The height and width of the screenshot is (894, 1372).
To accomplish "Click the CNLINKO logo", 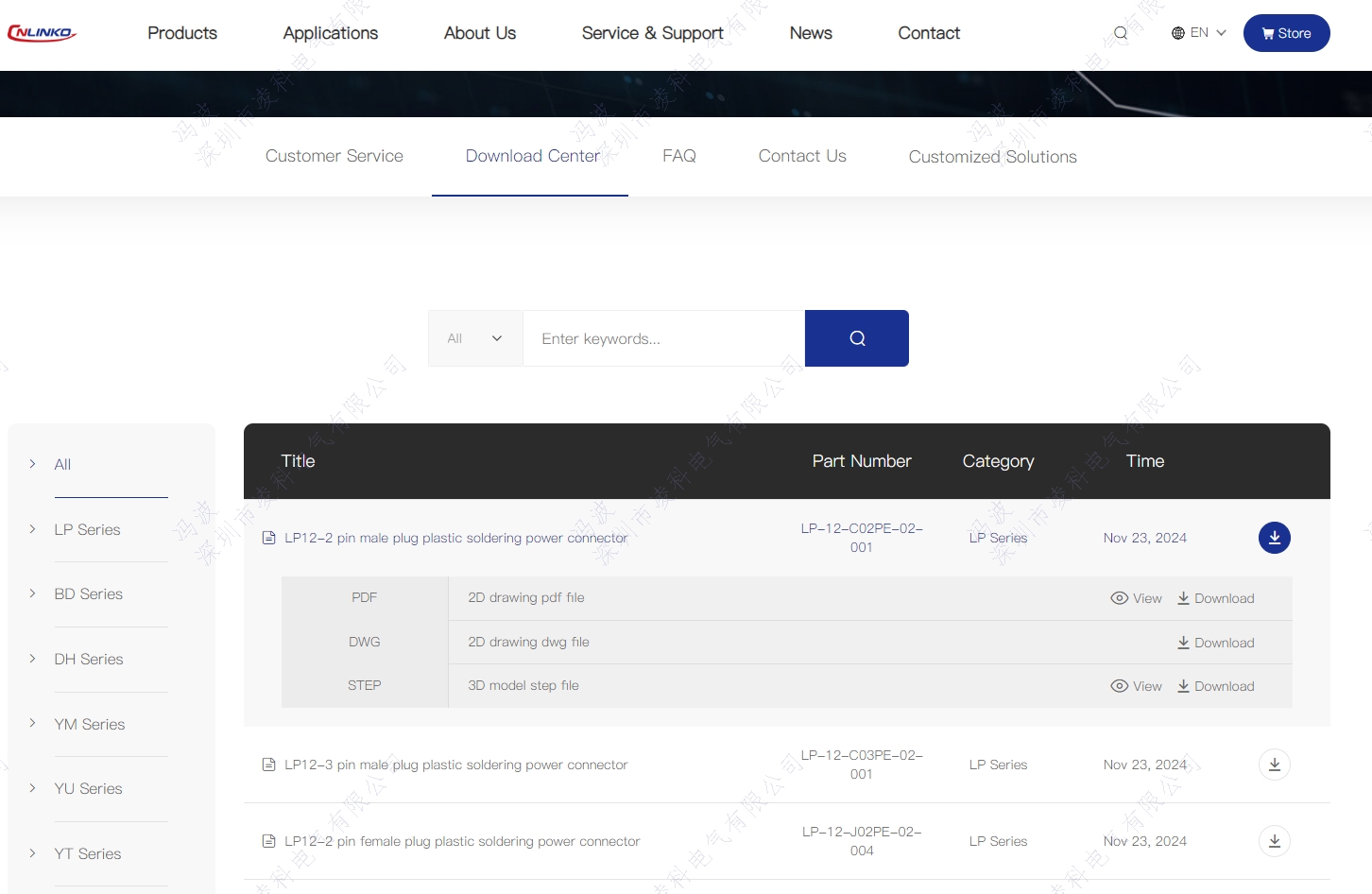I will [x=42, y=33].
